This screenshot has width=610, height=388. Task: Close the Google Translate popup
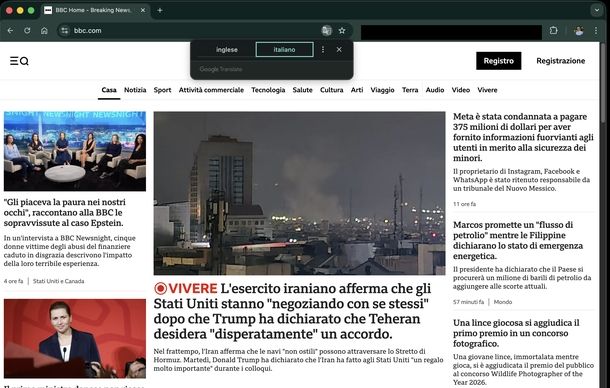(339, 49)
